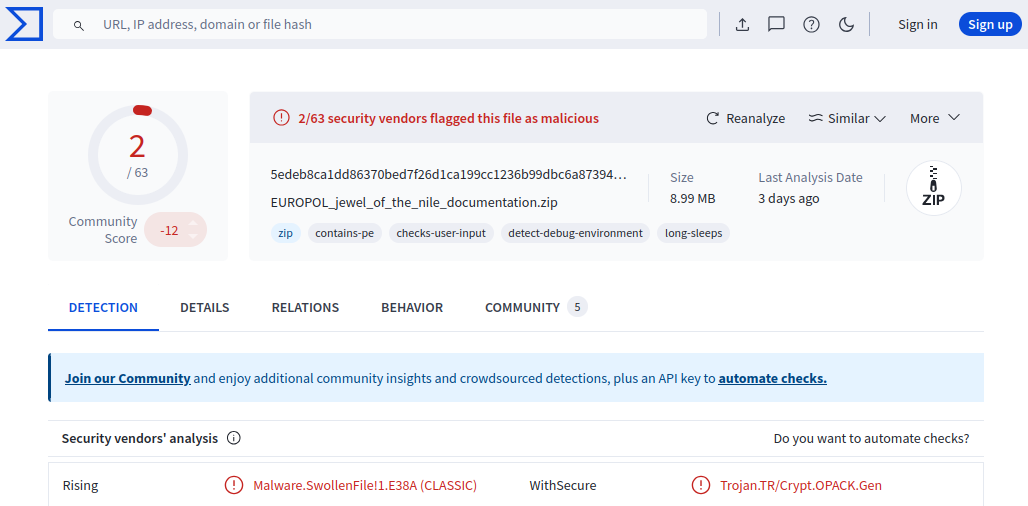1028x506 pixels.
Task: Click the detect-debug-environment tag
Action: tap(575, 233)
